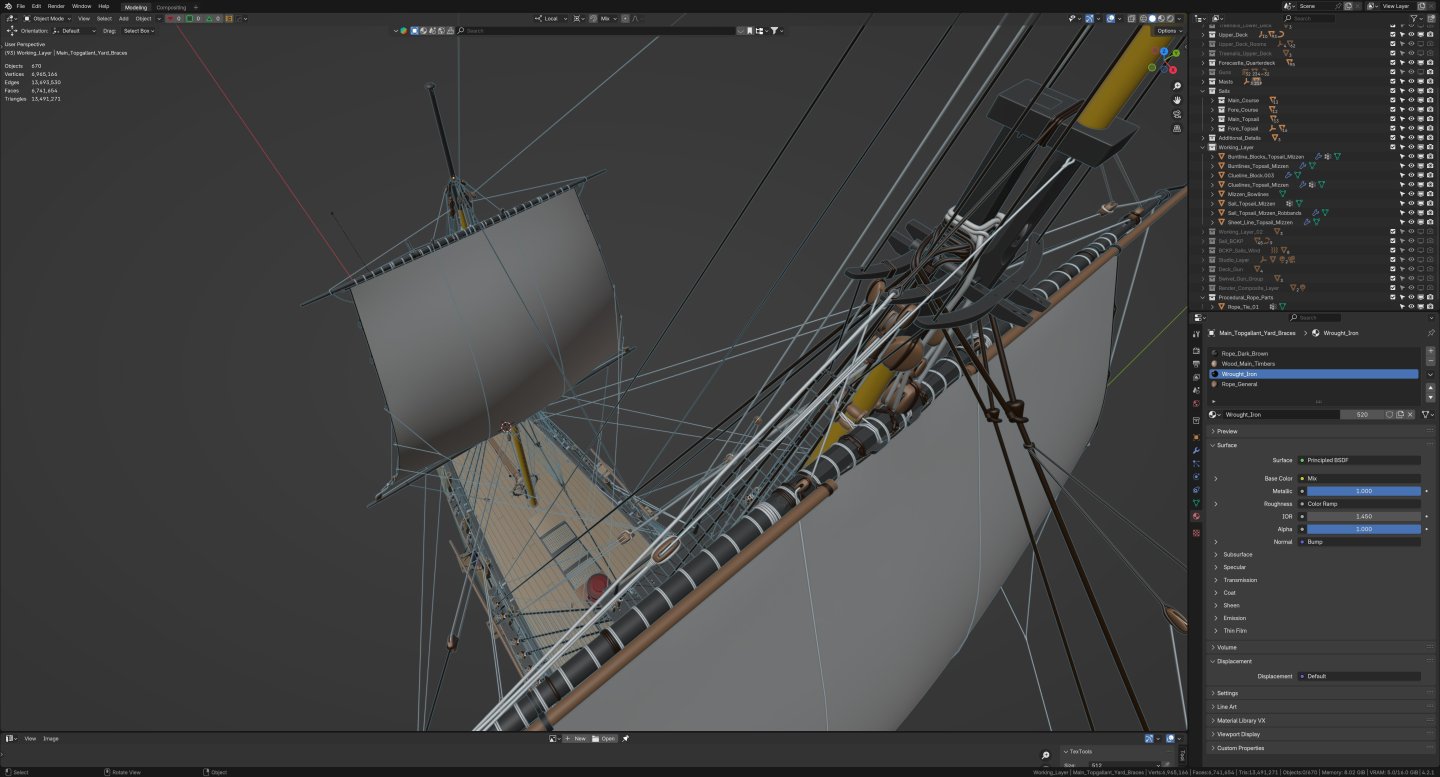Select Wood_Main_Timbers material slot
1440x777 pixels.
pos(1313,364)
